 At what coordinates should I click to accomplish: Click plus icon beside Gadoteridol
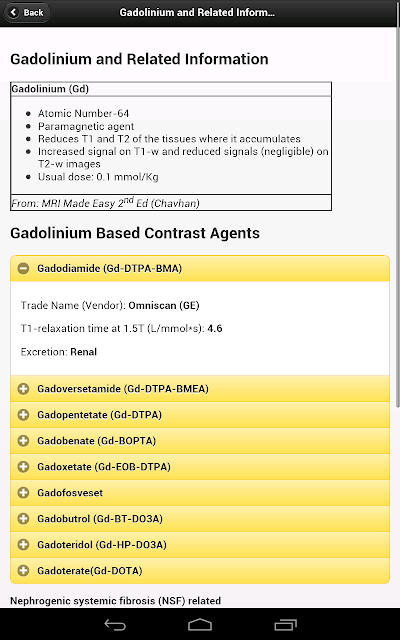[x=24, y=544]
